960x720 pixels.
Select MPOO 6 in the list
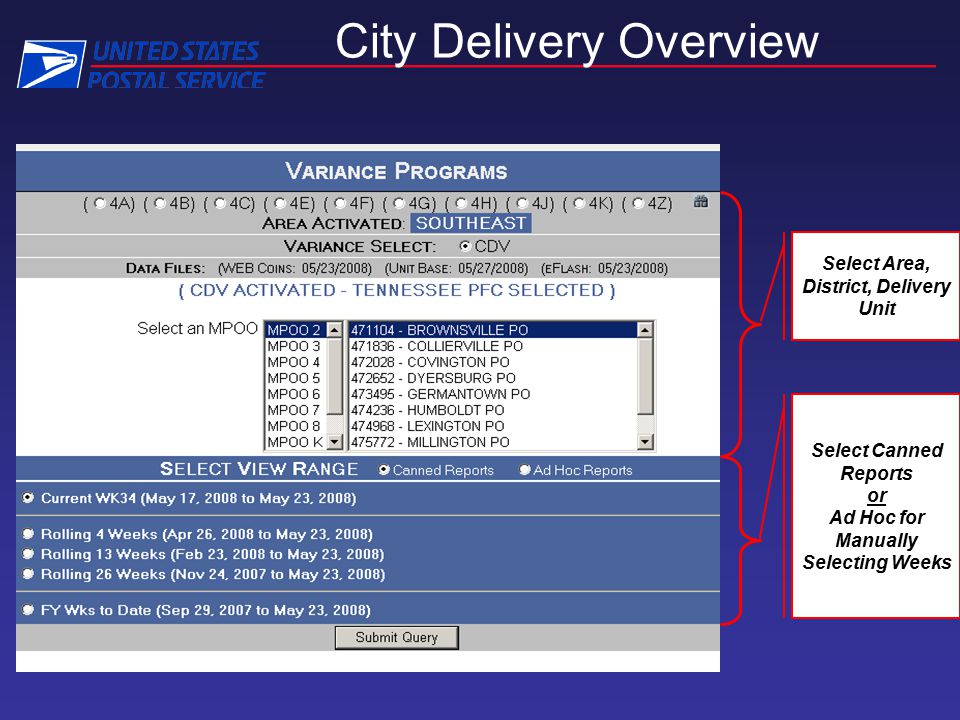295,394
